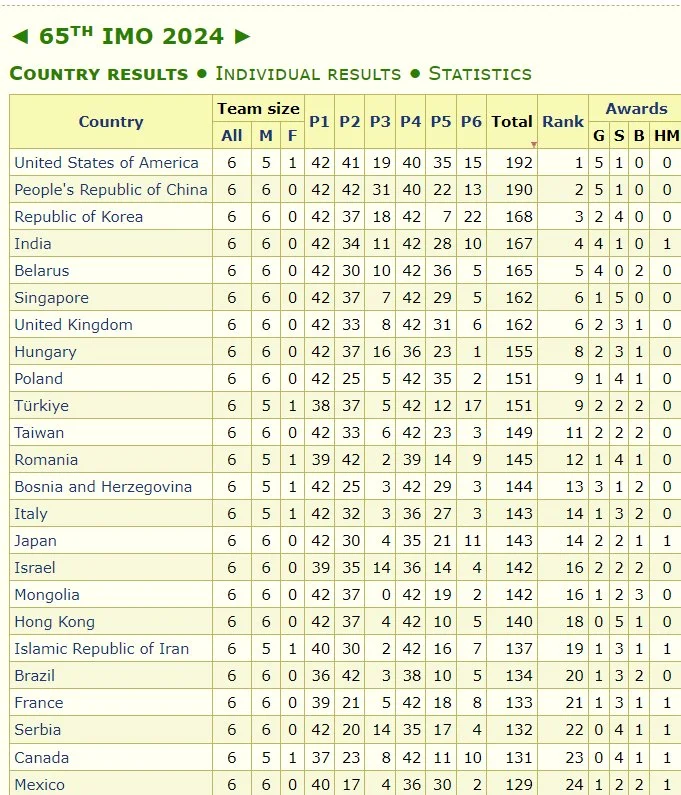Image resolution: width=681 pixels, height=795 pixels.
Task: Sort by P1 column header
Action: click(319, 122)
